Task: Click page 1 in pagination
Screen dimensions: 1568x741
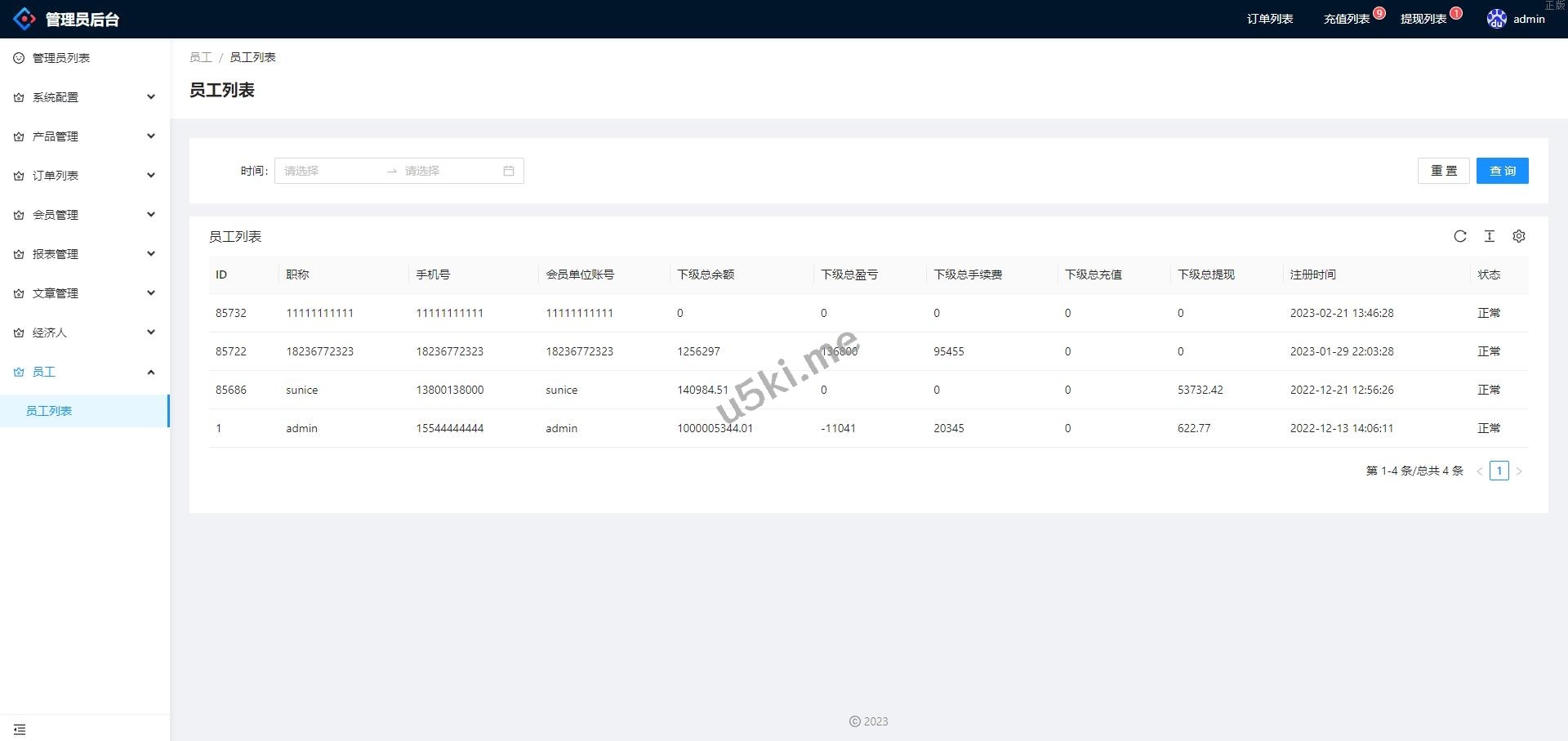Action: [x=1499, y=471]
